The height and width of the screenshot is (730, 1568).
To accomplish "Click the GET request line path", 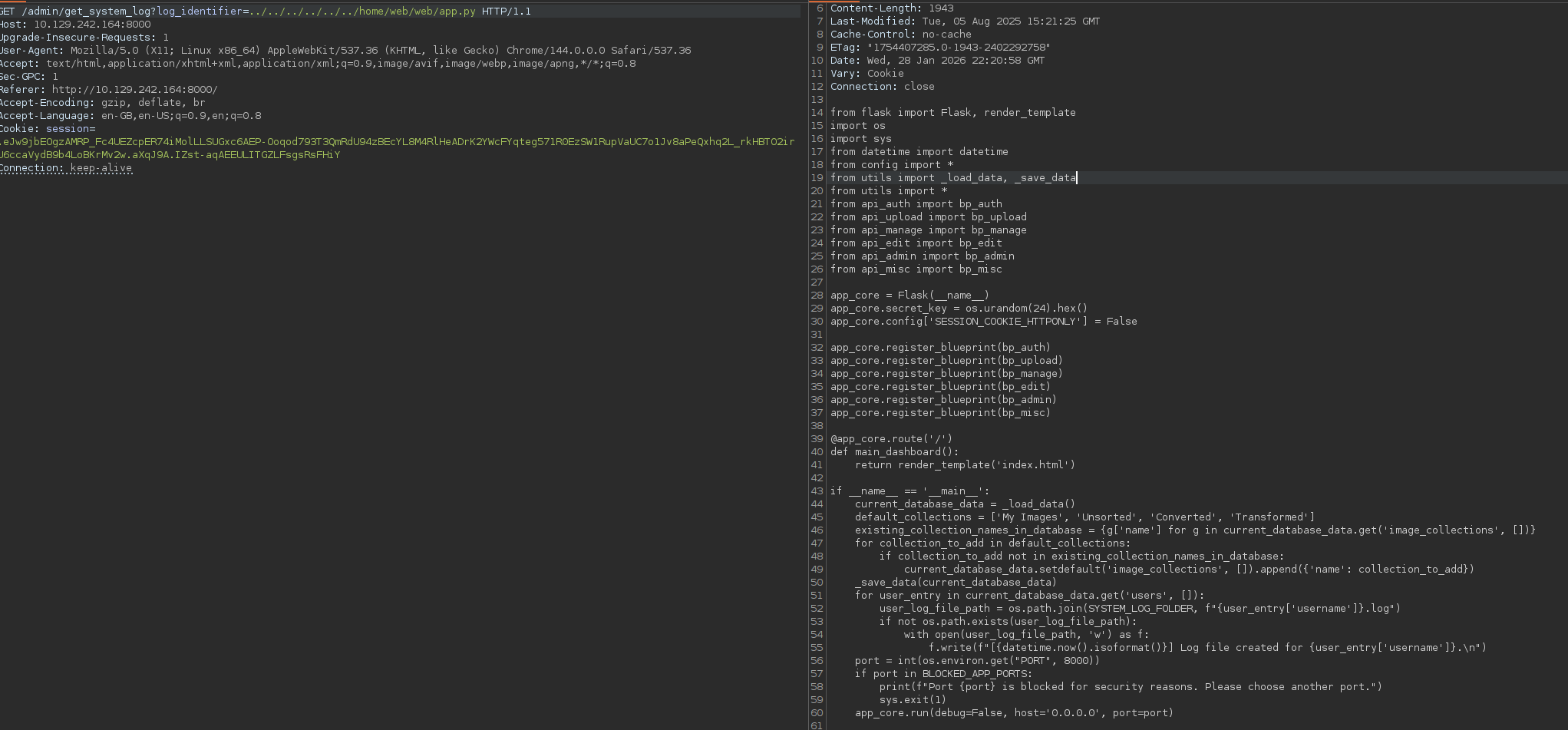I will pyautogui.click(x=249, y=12).
